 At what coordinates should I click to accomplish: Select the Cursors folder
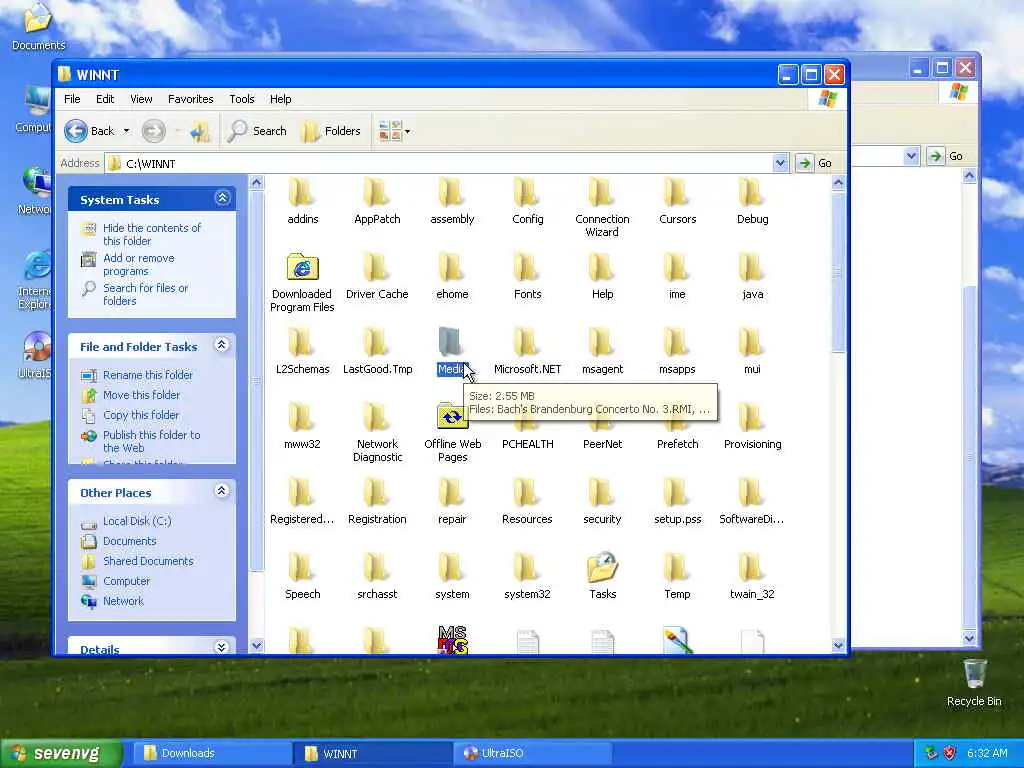[x=677, y=202]
